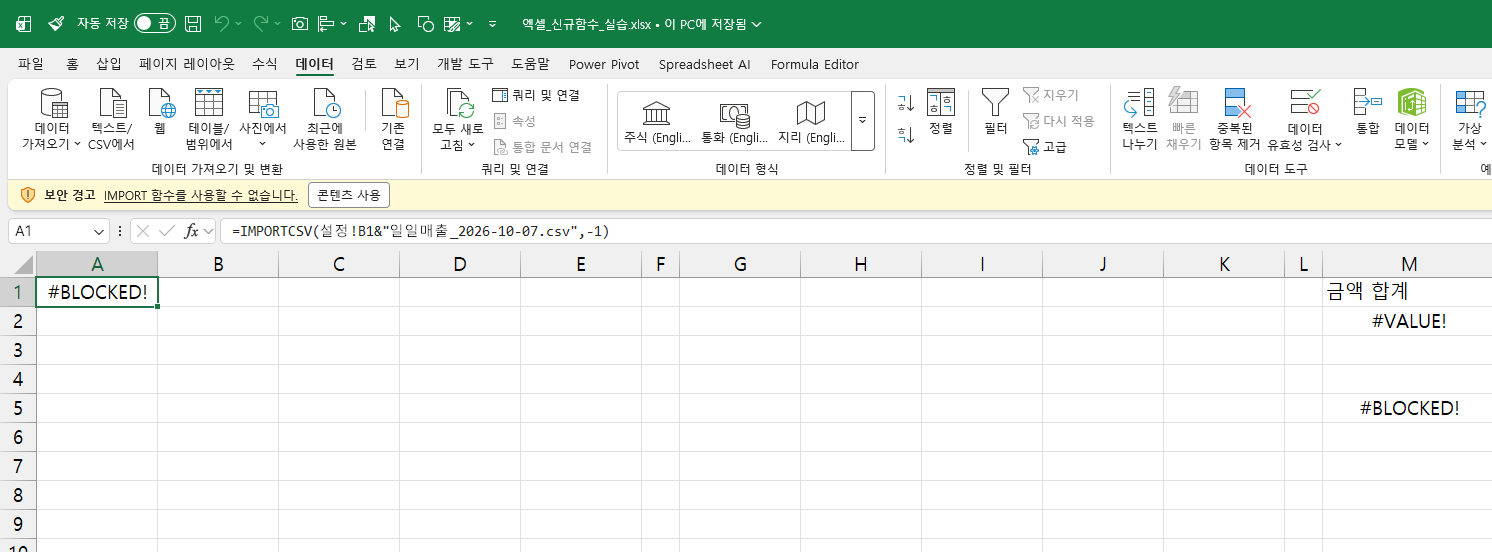Open the Name Box dropdown arrow
Screen dimensions: 1492x552
click(99, 231)
